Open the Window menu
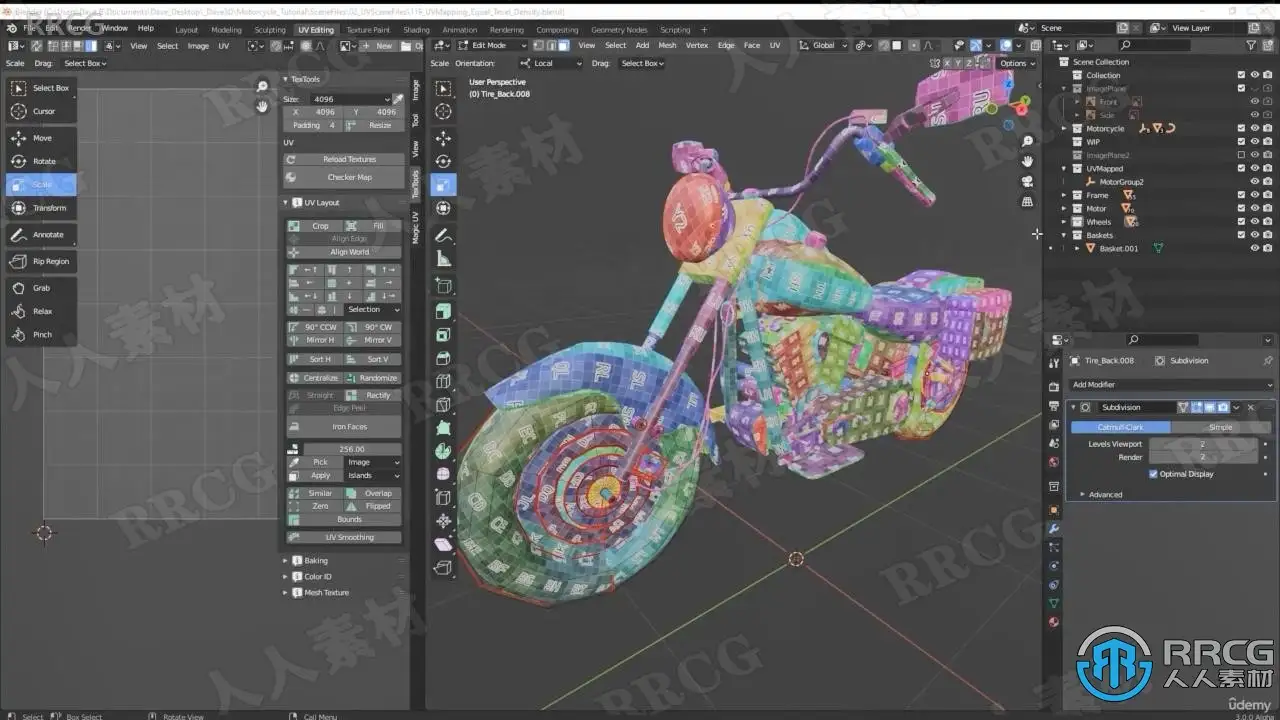The width and height of the screenshot is (1280, 720). [x=115, y=28]
